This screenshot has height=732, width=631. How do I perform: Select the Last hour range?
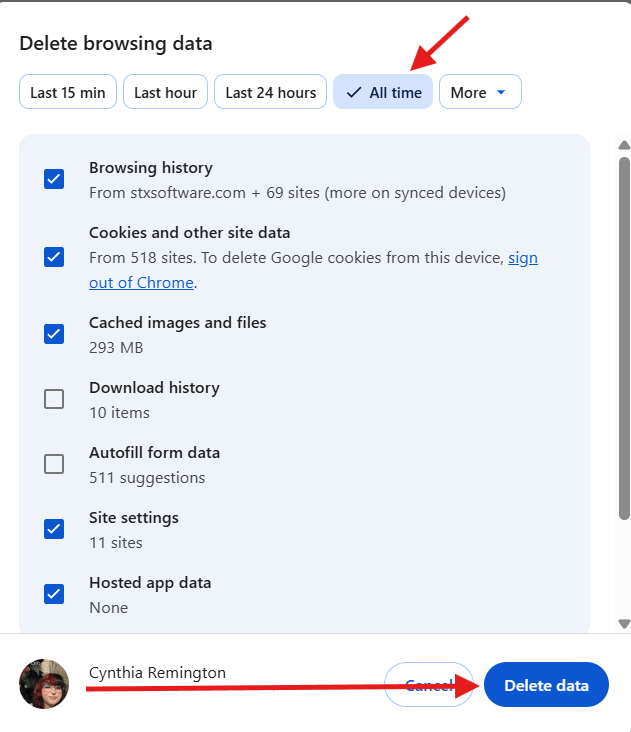pos(165,92)
